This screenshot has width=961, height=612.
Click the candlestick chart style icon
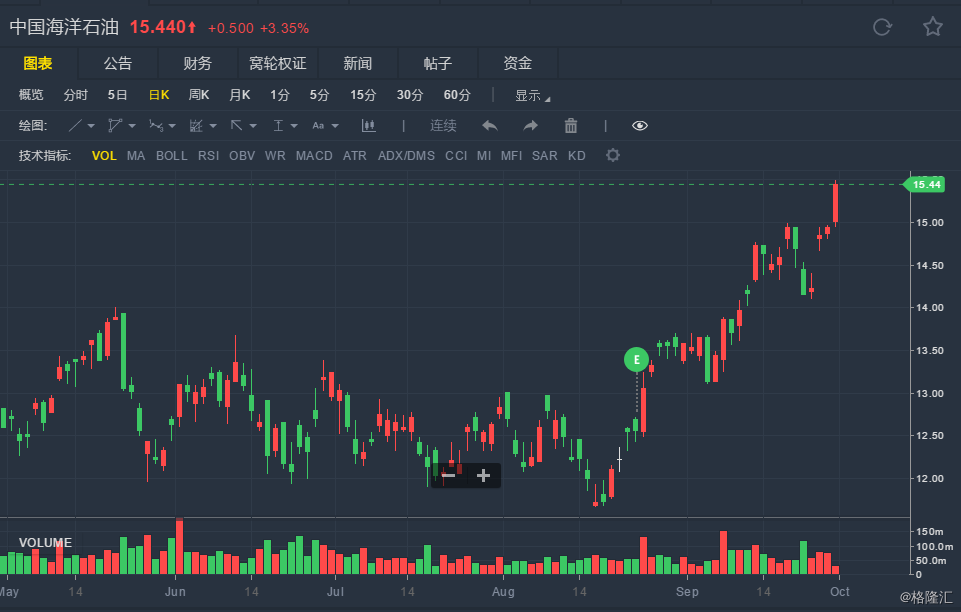click(x=368, y=126)
